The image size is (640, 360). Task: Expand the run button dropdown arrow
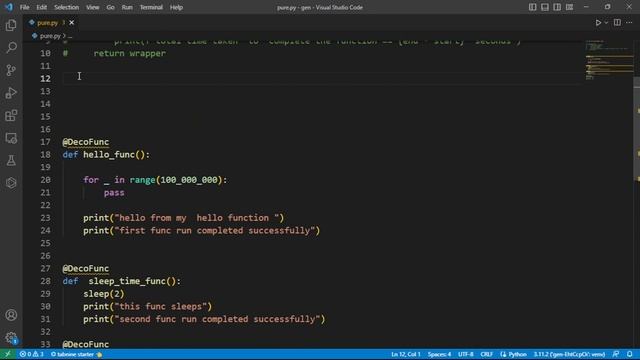[606, 23]
